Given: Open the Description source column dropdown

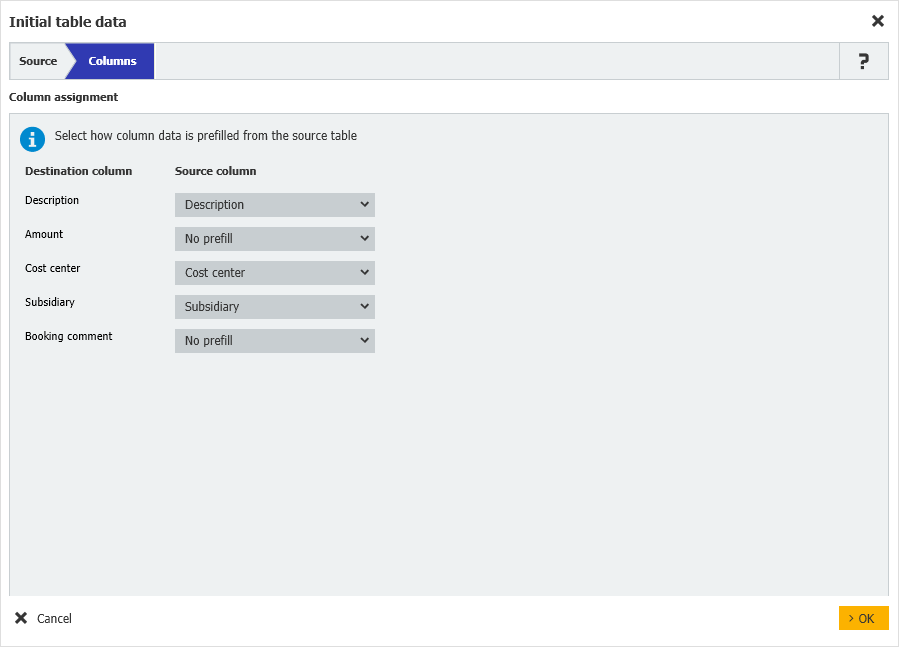Looking at the screenshot, I should click(x=274, y=204).
